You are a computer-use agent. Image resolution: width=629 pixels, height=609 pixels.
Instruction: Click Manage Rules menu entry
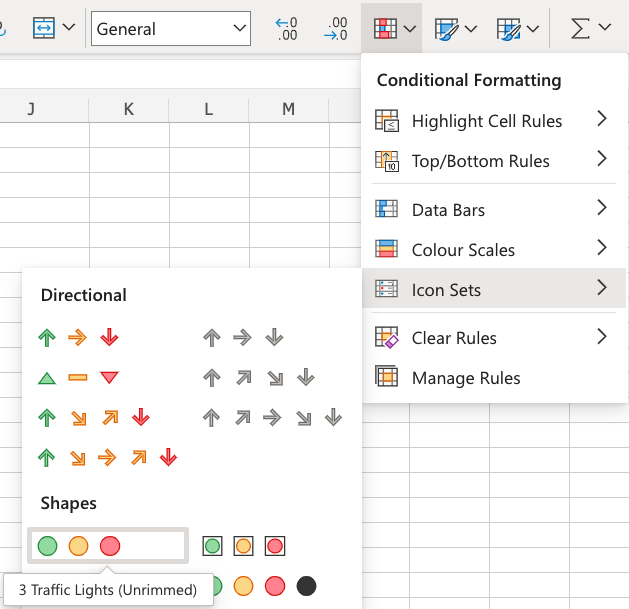[465, 378]
